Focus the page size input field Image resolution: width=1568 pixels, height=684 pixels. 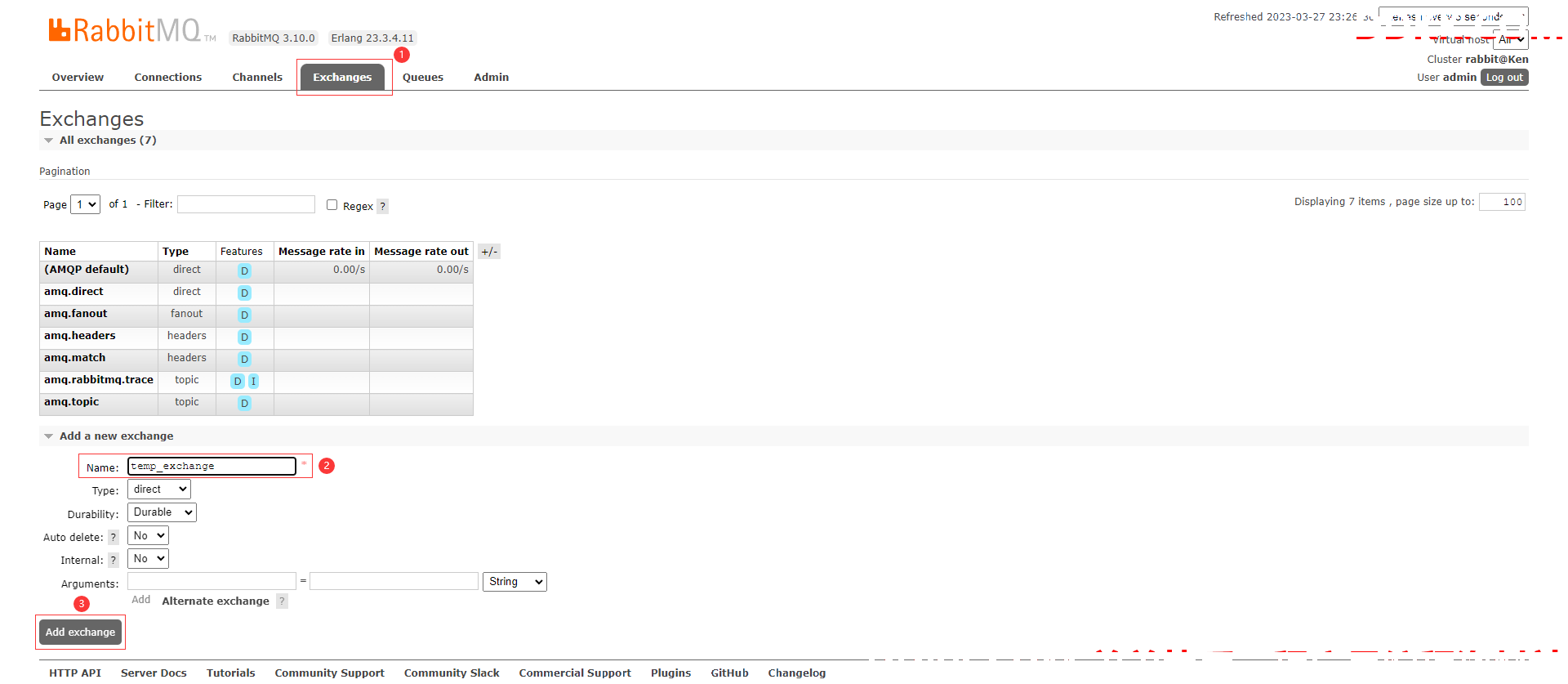pos(1502,202)
